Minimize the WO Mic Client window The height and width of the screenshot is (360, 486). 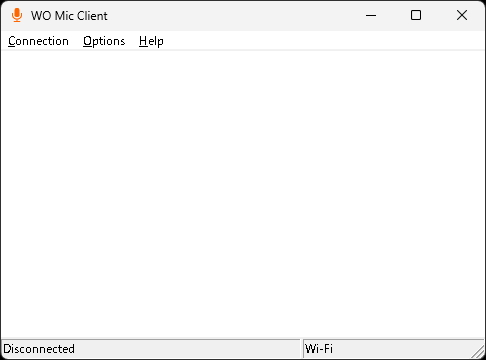[x=371, y=15]
